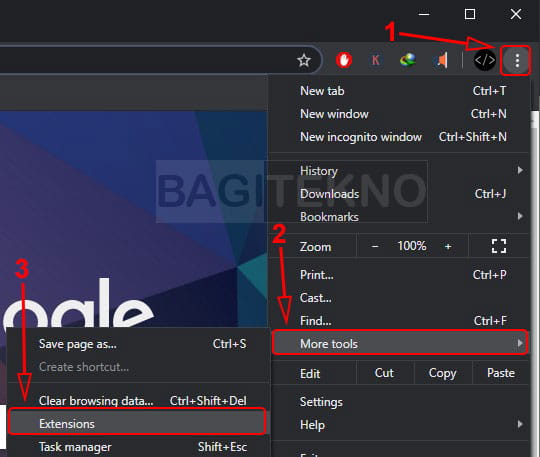
Task: Click the Cut button in Edit row
Action: 384,373
